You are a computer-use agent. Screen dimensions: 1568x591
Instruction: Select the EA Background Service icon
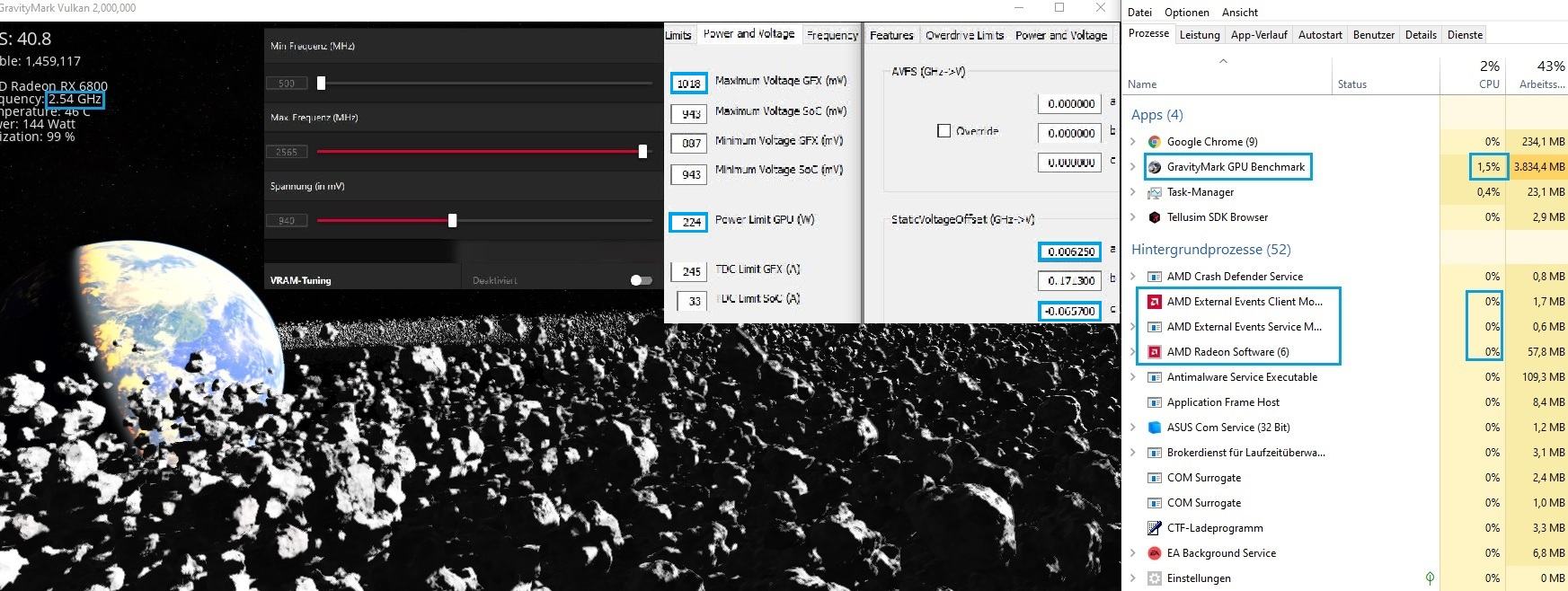click(x=1155, y=553)
